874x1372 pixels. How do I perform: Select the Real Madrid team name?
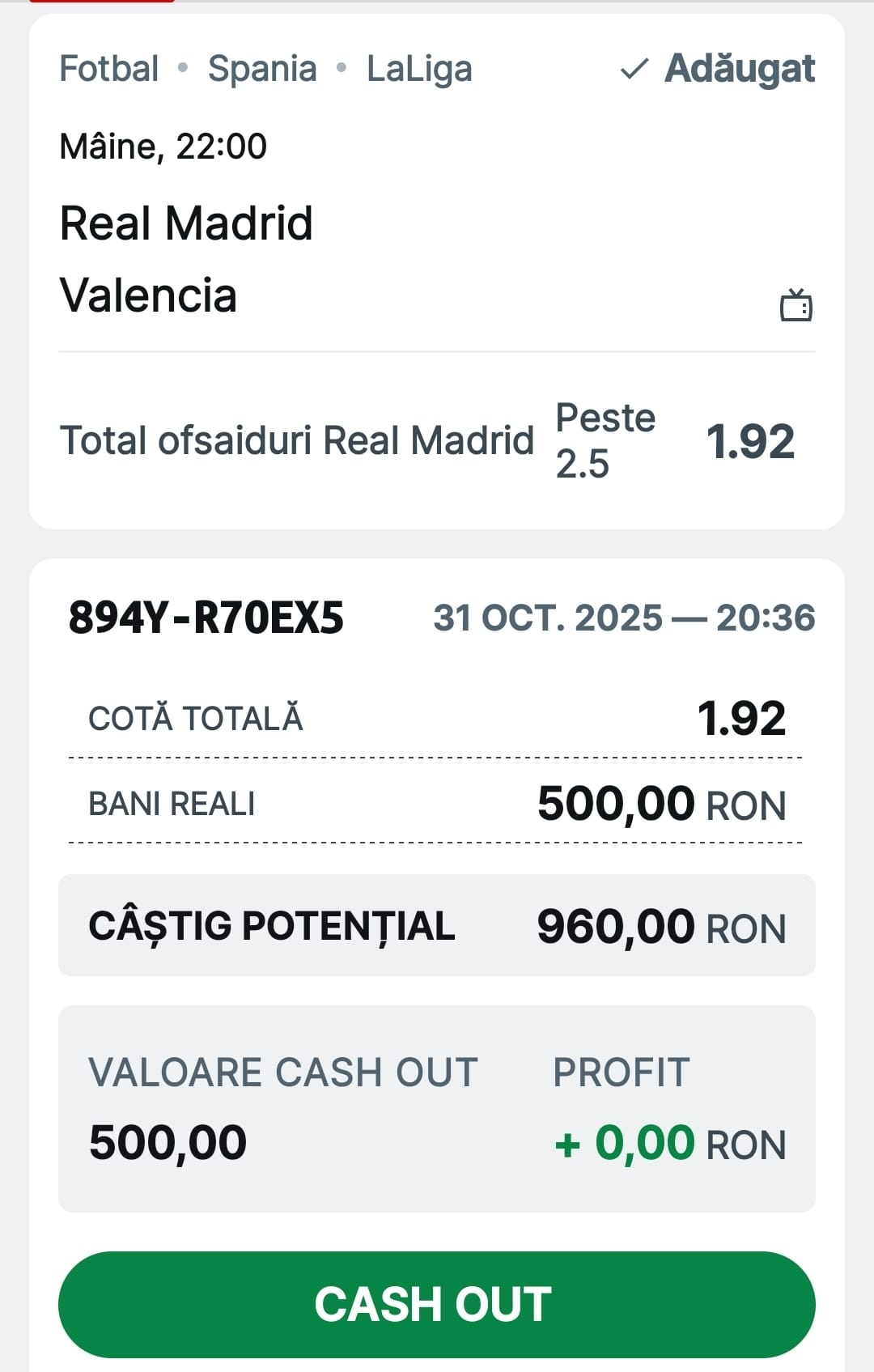(186, 223)
